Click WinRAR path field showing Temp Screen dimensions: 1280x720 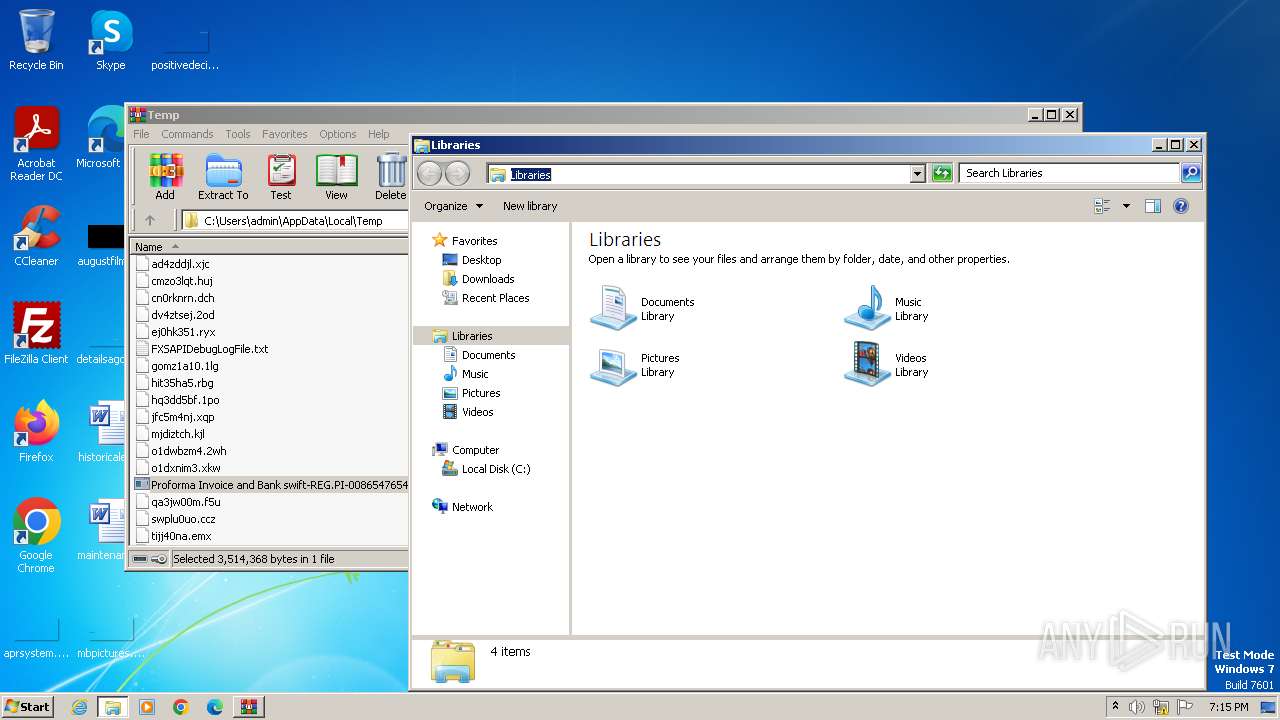click(x=295, y=221)
